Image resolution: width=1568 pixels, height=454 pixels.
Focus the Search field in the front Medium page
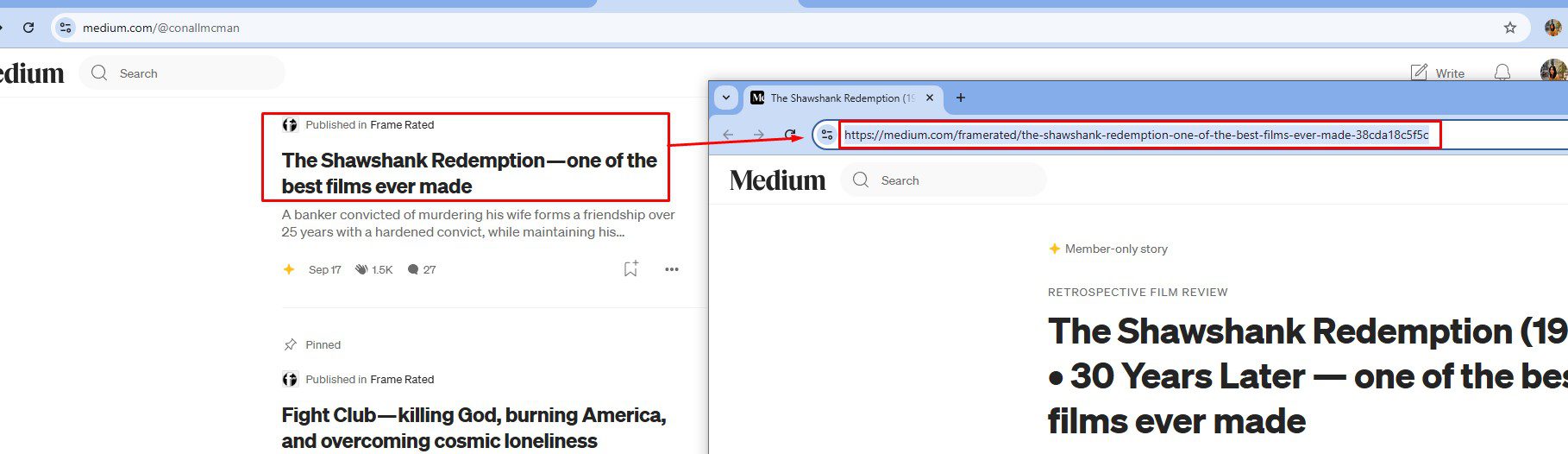point(944,180)
